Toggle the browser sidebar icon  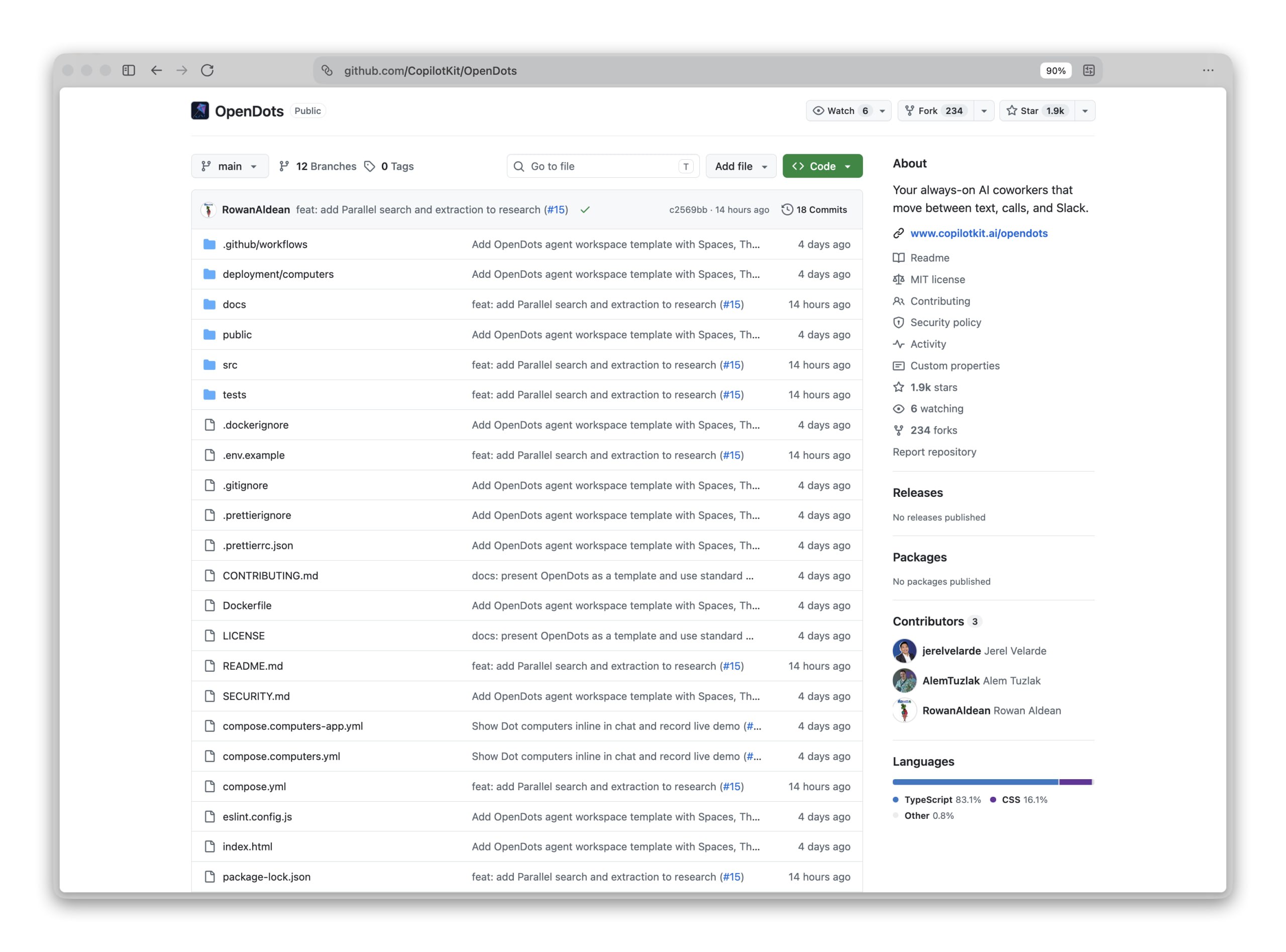click(129, 70)
